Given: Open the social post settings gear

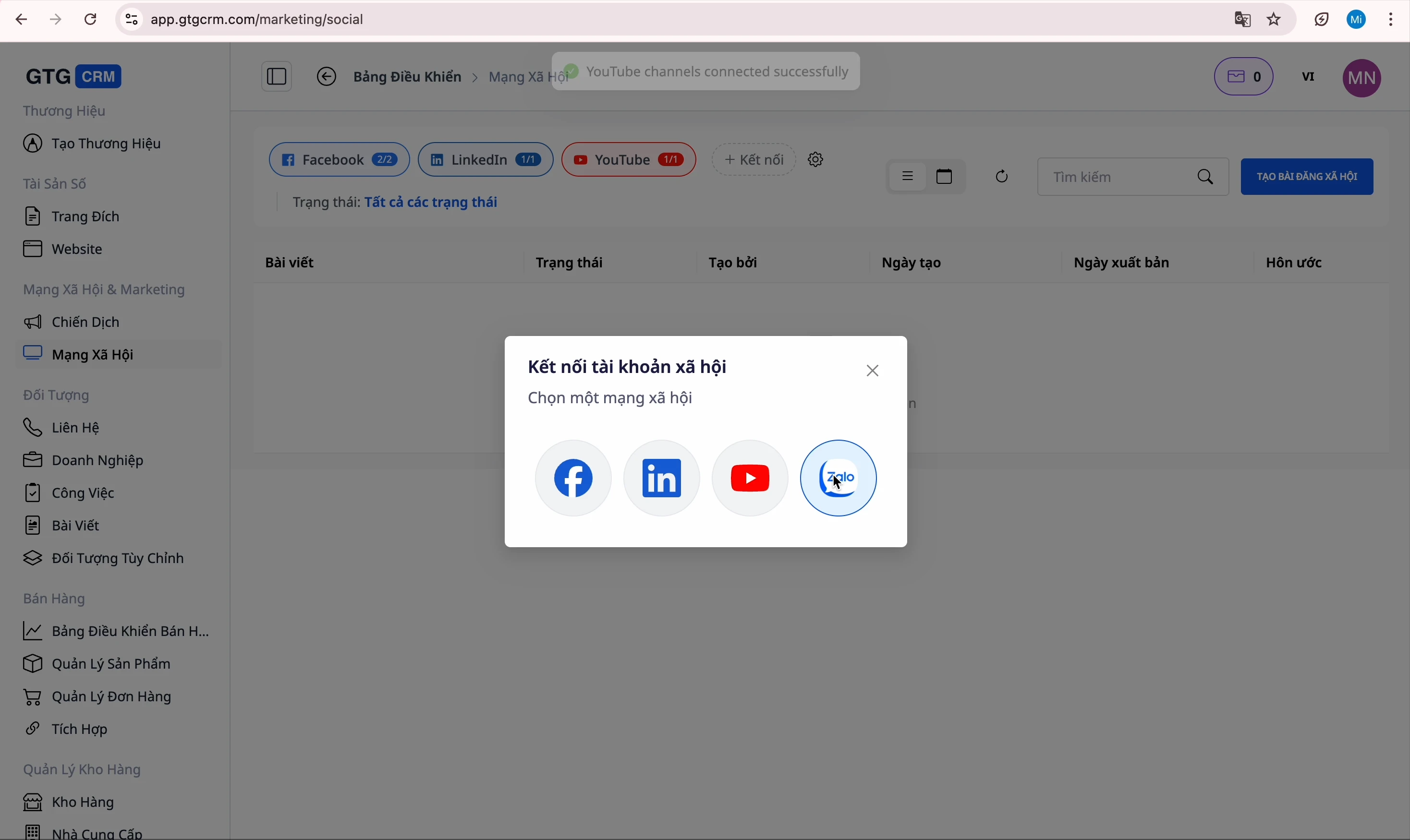Looking at the screenshot, I should click(814, 159).
